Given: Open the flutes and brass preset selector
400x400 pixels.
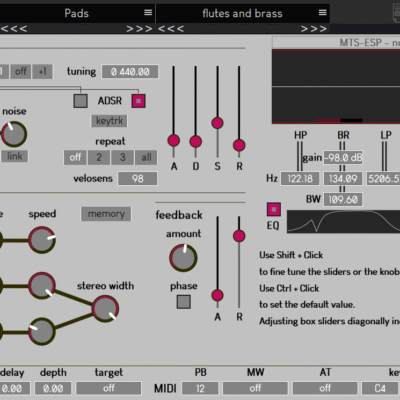Looking at the screenshot, I should (242, 13).
